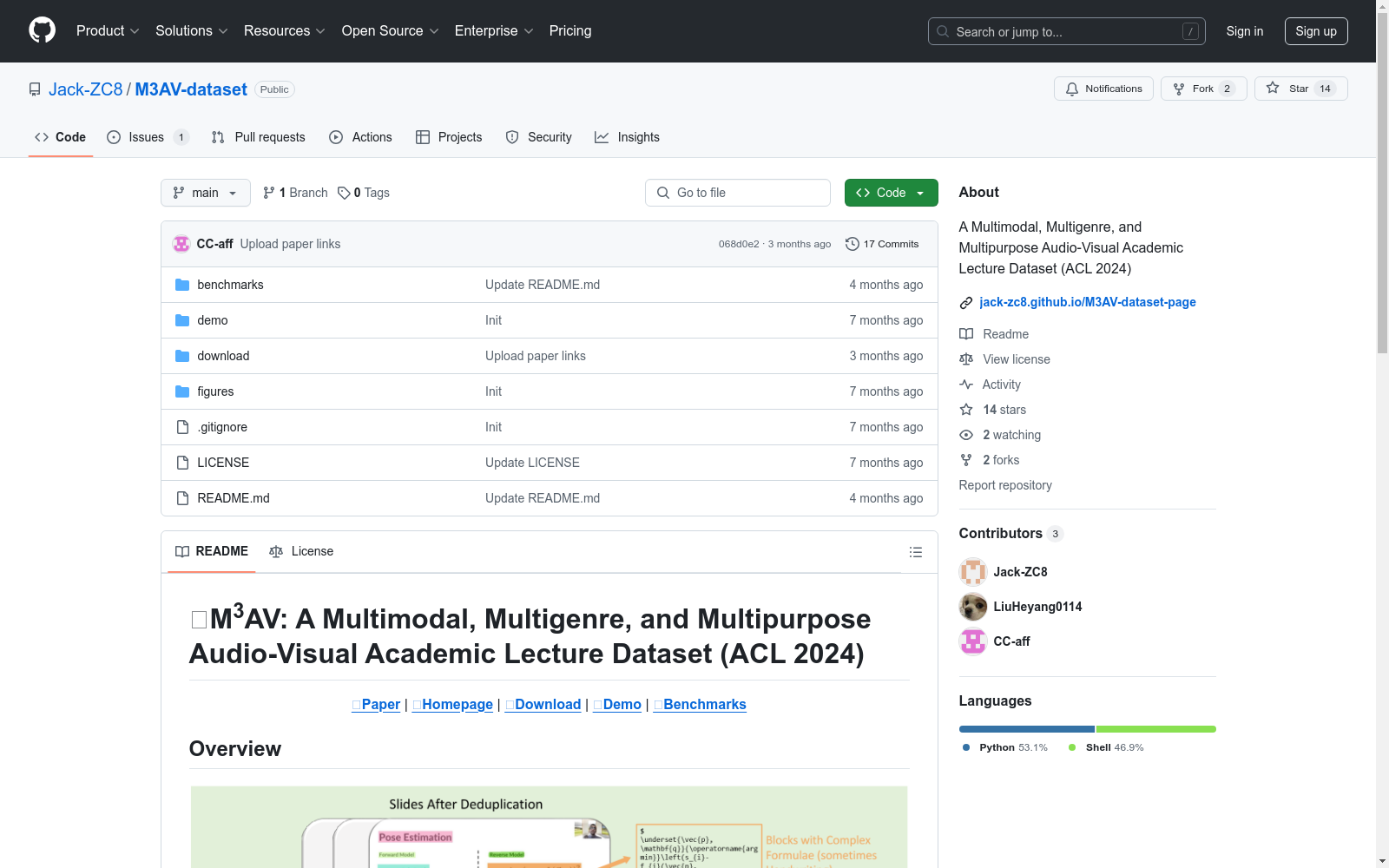Image resolution: width=1389 pixels, height=868 pixels.
Task: Open the Pricing page link
Action: [x=570, y=30]
